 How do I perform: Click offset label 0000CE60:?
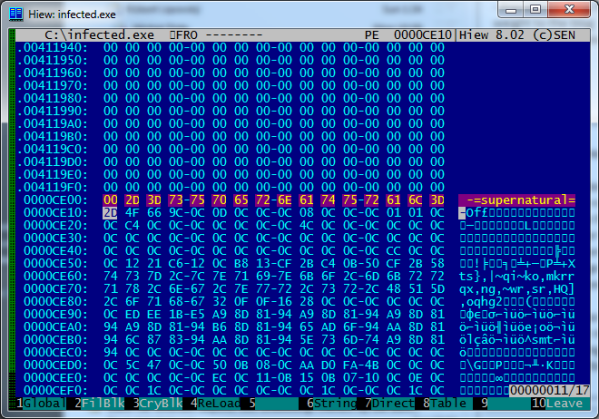click(55, 276)
